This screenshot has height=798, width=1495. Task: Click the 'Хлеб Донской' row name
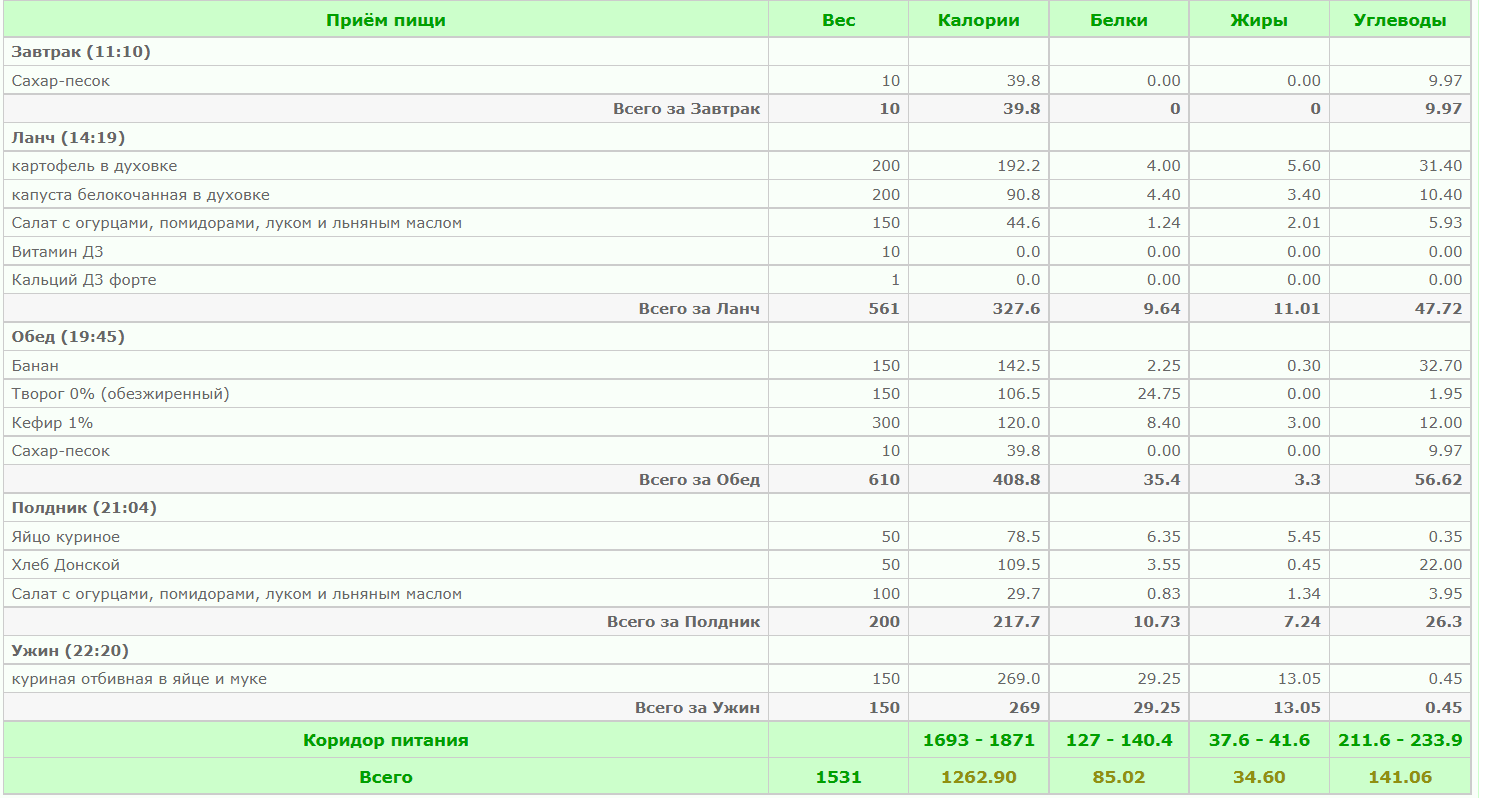click(65, 565)
